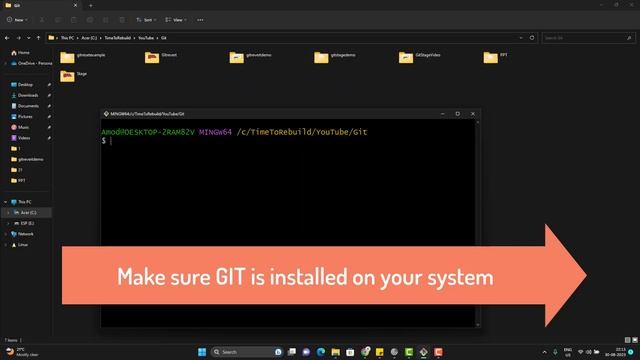Viewport: 640px width, 360px height.
Task: Open the Git Bash title bar icon menu
Action: pyautogui.click(x=106, y=114)
